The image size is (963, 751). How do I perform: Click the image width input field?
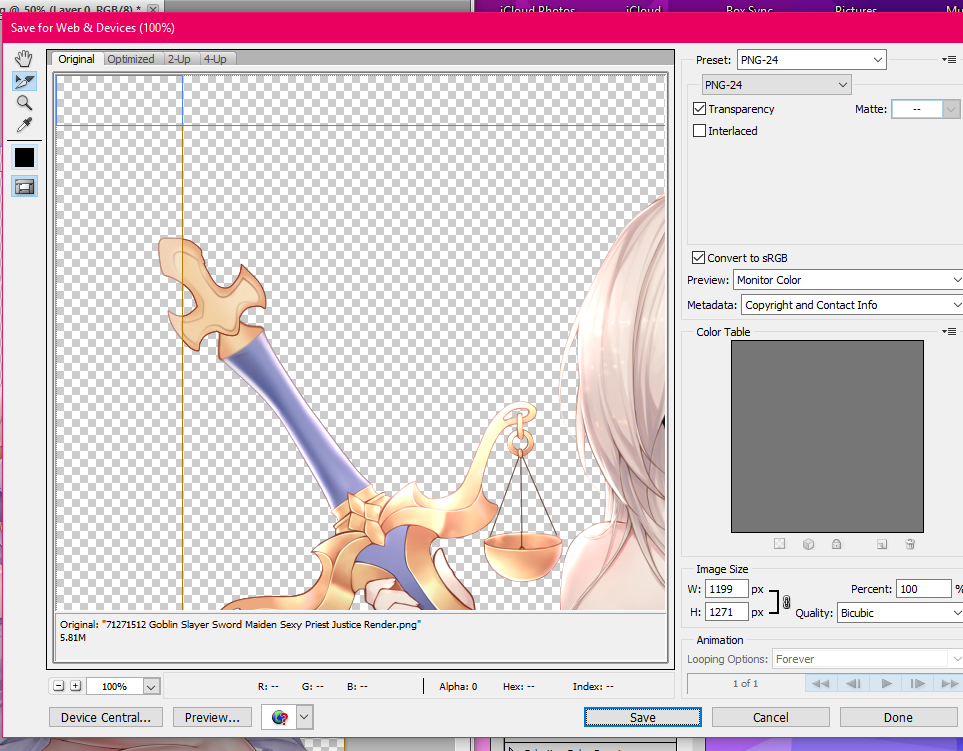(x=725, y=590)
